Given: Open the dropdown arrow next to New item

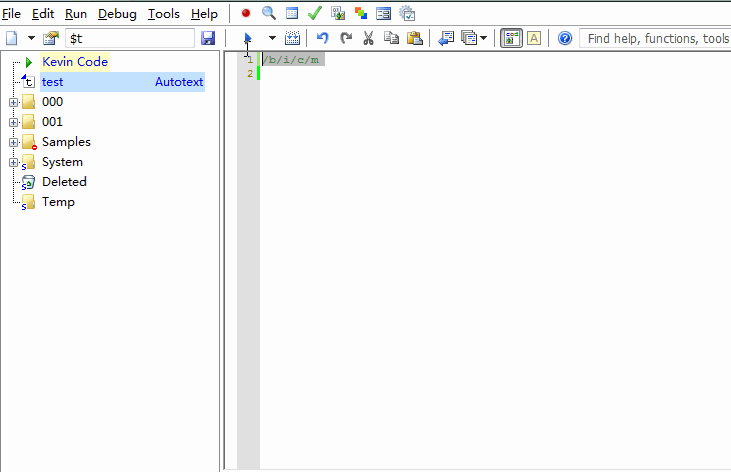Looking at the screenshot, I should tap(31, 38).
